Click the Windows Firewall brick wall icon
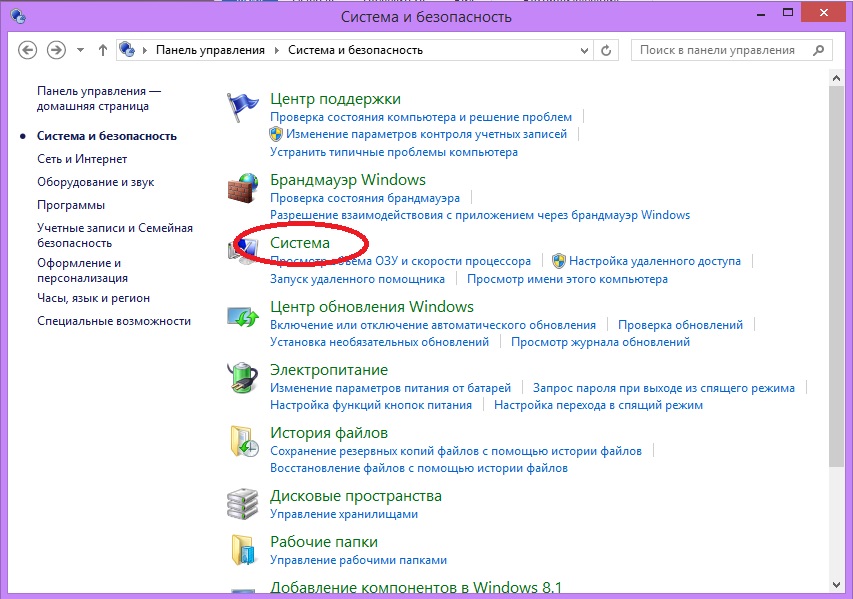The height and width of the screenshot is (599, 853). 242,188
